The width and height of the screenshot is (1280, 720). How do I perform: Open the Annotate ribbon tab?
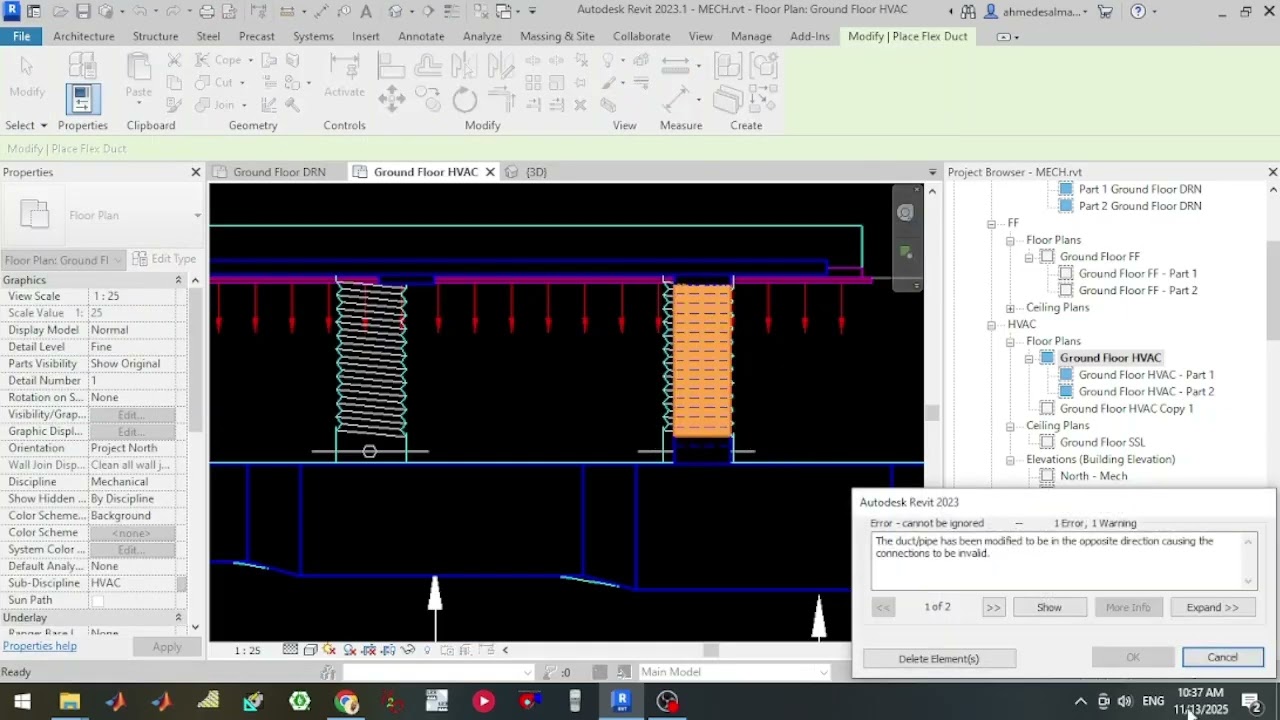tap(421, 36)
